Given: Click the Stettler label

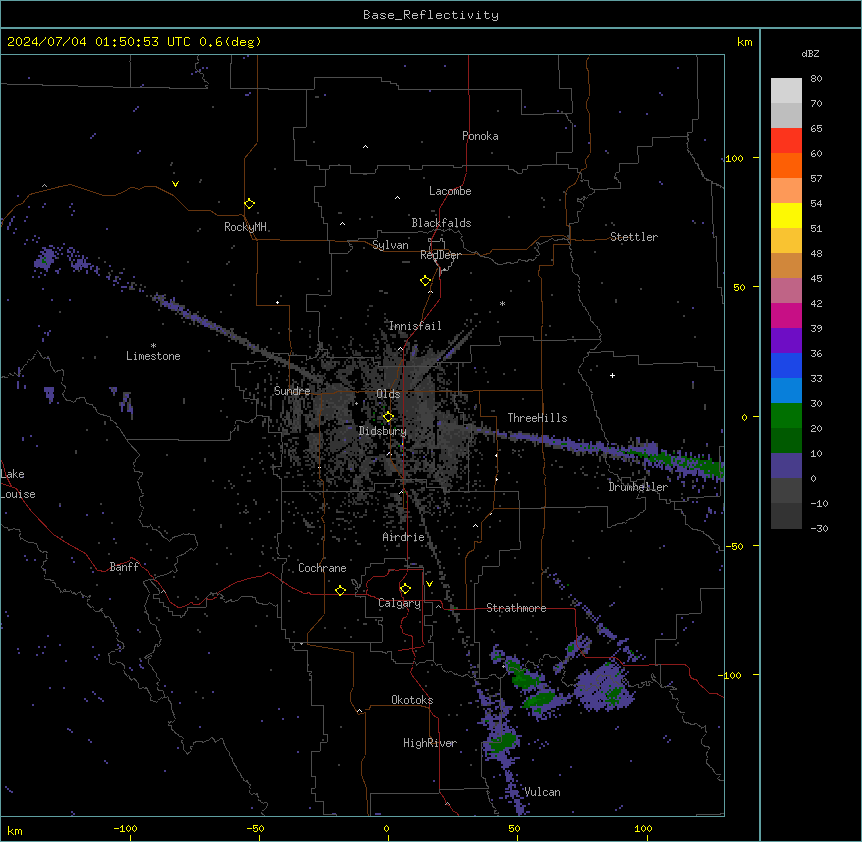Looking at the screenshot, I should pyautogui.click(x=633, y=237).
